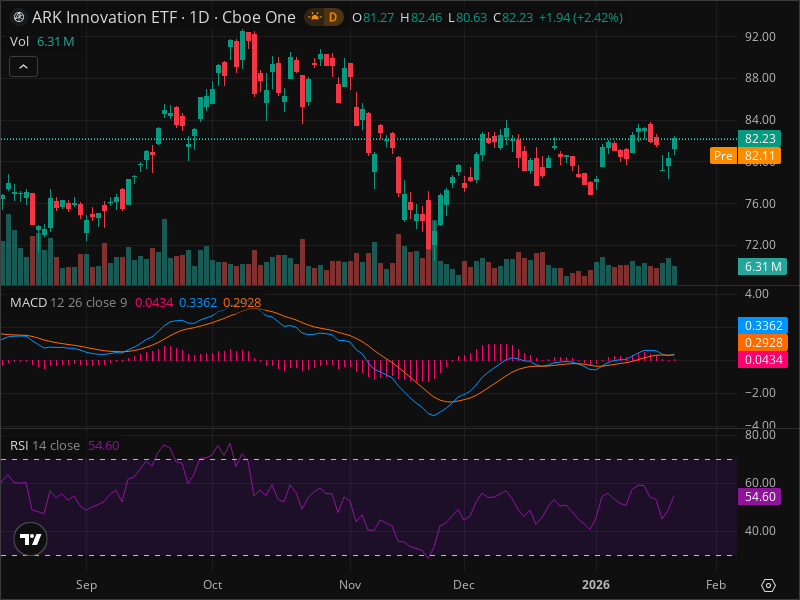
Task: Click the 84.00 price scale label
Action: coord(760,119)
